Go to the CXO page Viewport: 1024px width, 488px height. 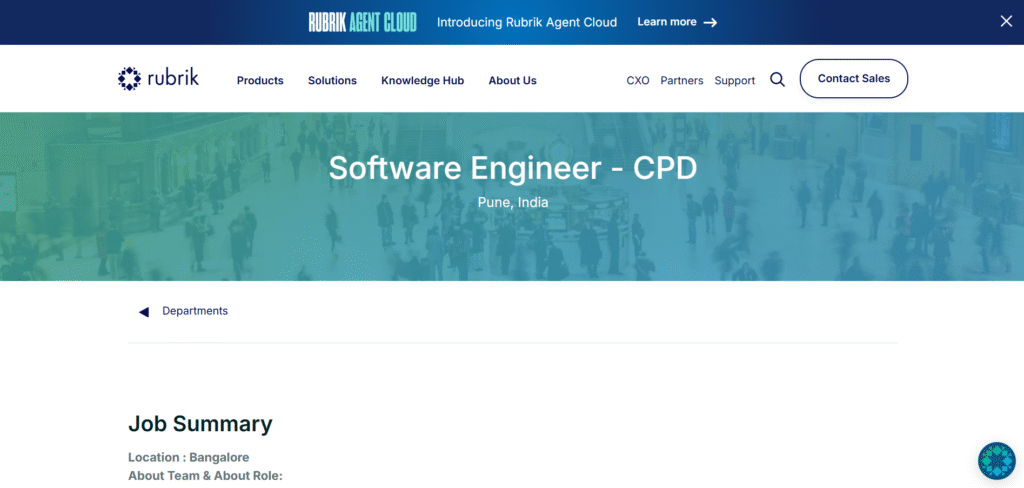pos(638,80)
